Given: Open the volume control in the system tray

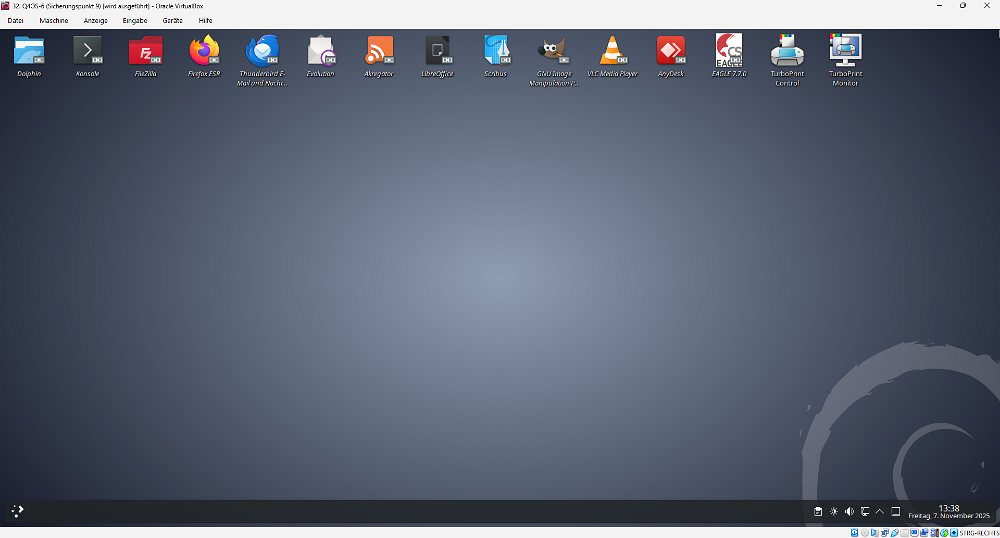Looking at the screenshot, I should click(849, 512).
